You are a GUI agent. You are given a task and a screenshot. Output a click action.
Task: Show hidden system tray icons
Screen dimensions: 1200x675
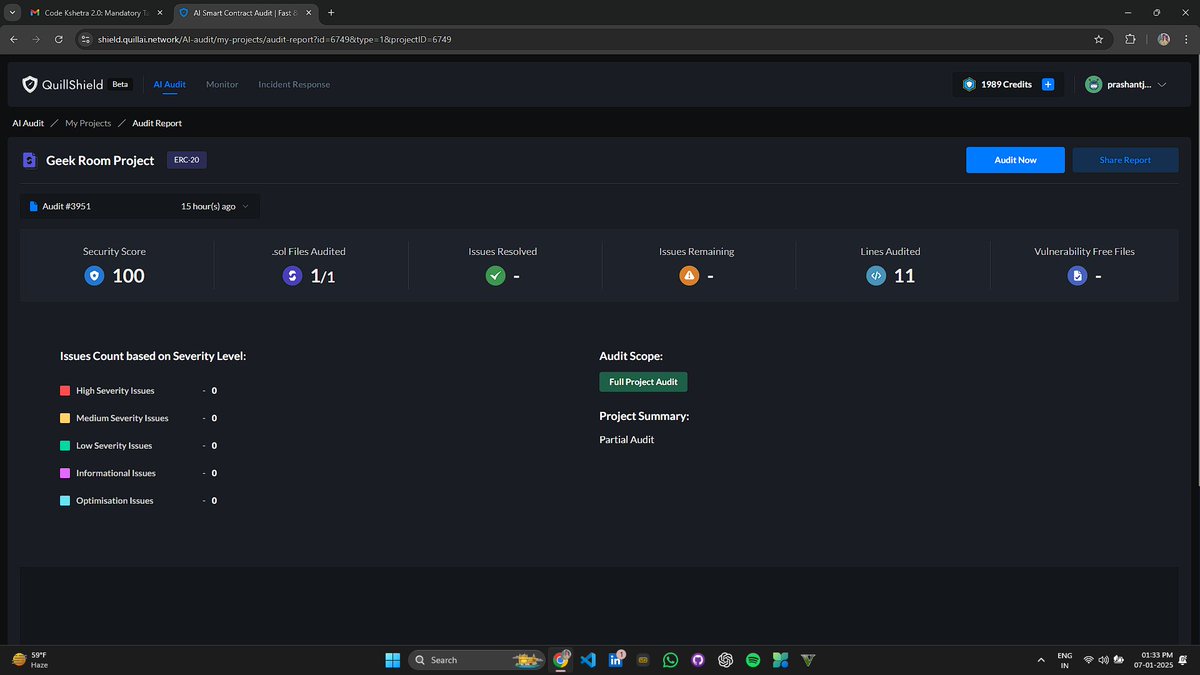pyautogui.click(x=1043, y=659)
